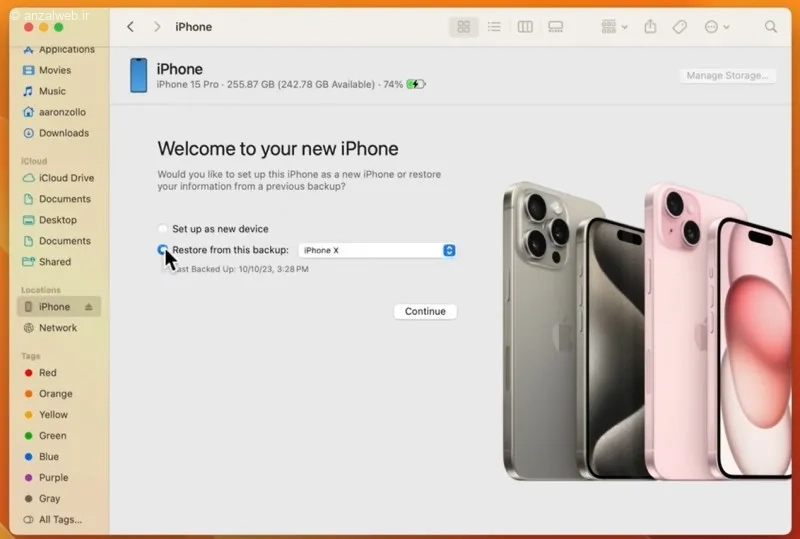800x539 pixels.
Task: Eject the iPhone in sidebar
Action: click(89, 307)
